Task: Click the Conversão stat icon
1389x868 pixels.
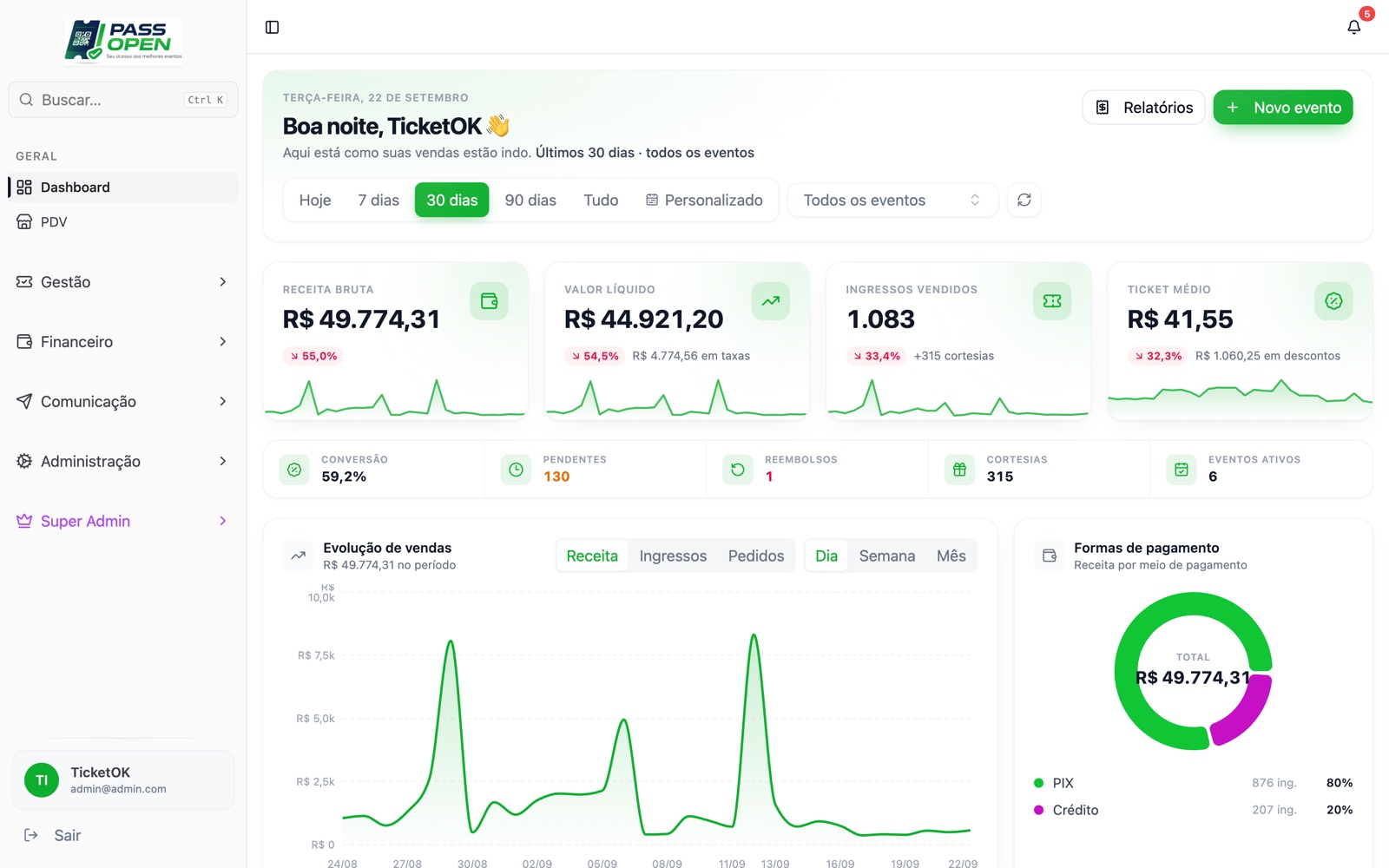Action: click(294, 470)
